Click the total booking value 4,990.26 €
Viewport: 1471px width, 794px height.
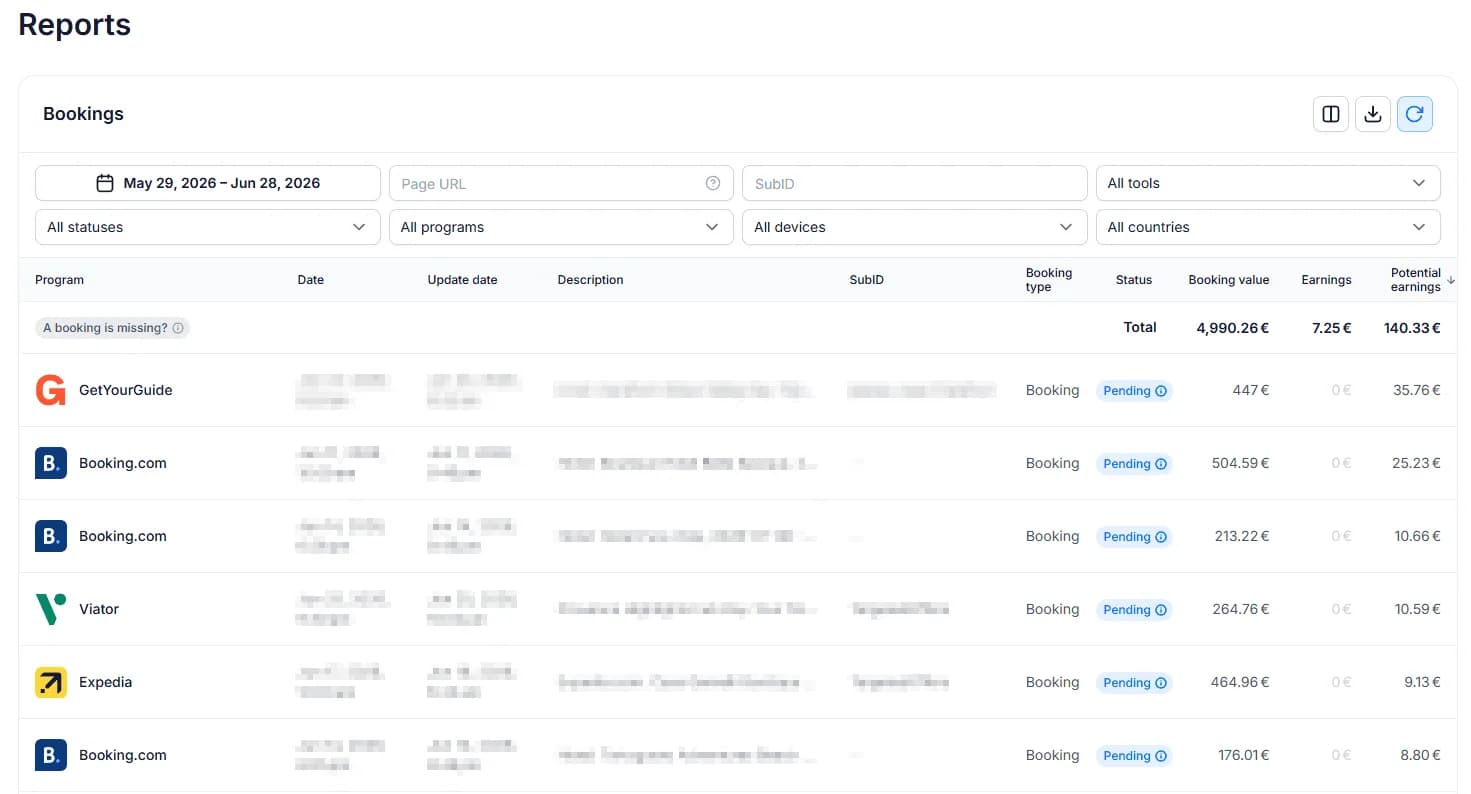click(1233, 328)
